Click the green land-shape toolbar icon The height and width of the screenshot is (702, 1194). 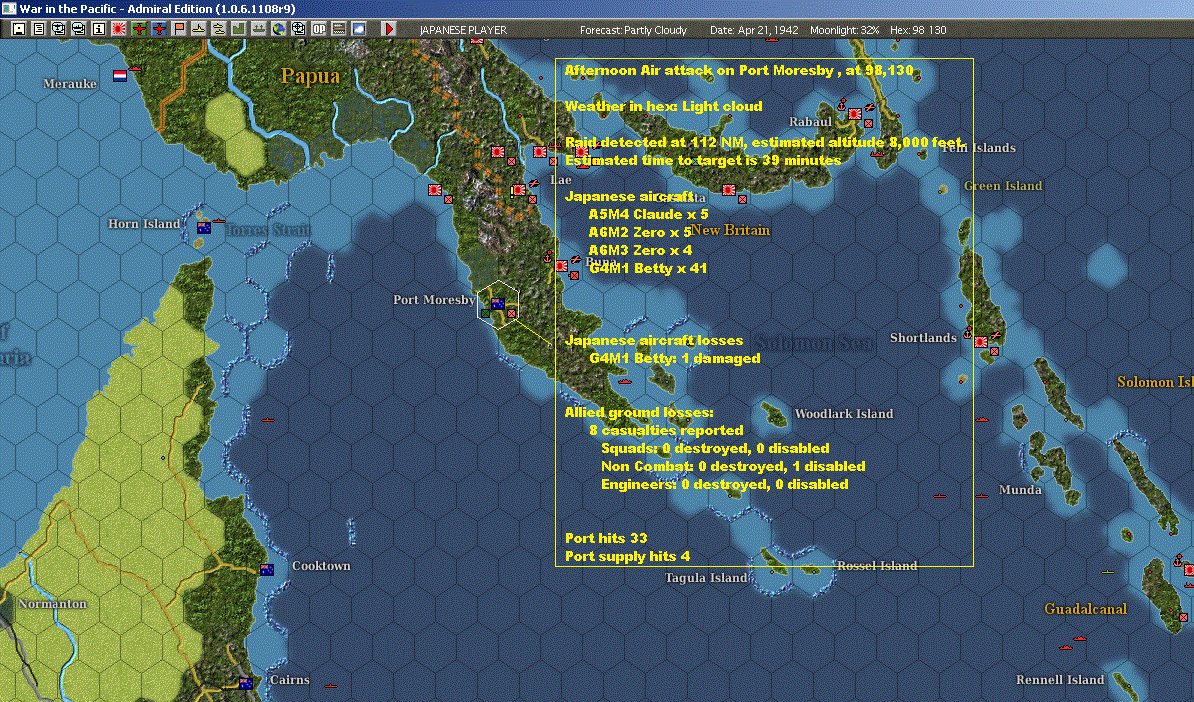238,29
